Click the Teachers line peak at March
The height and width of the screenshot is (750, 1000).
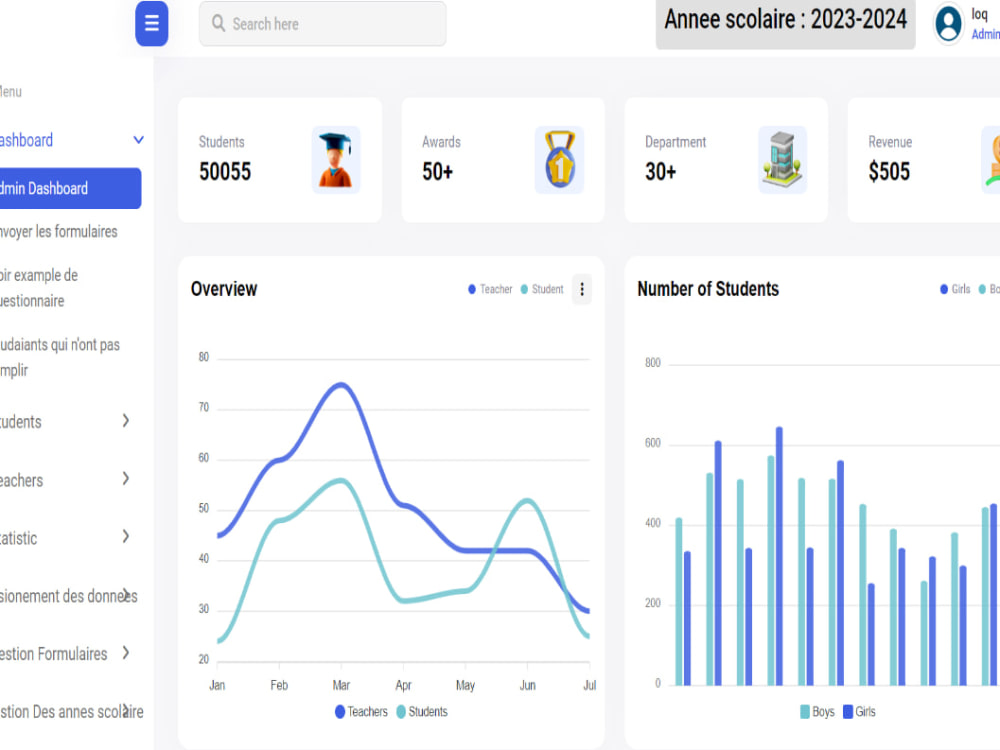(341, 385)
